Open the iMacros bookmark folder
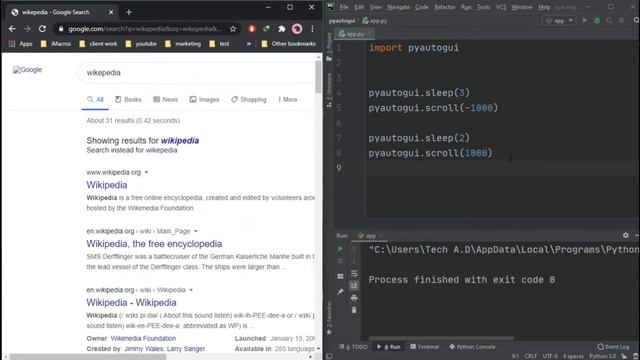Image resolution: width=640 pixels, height=360 pixels. point(56,44)
